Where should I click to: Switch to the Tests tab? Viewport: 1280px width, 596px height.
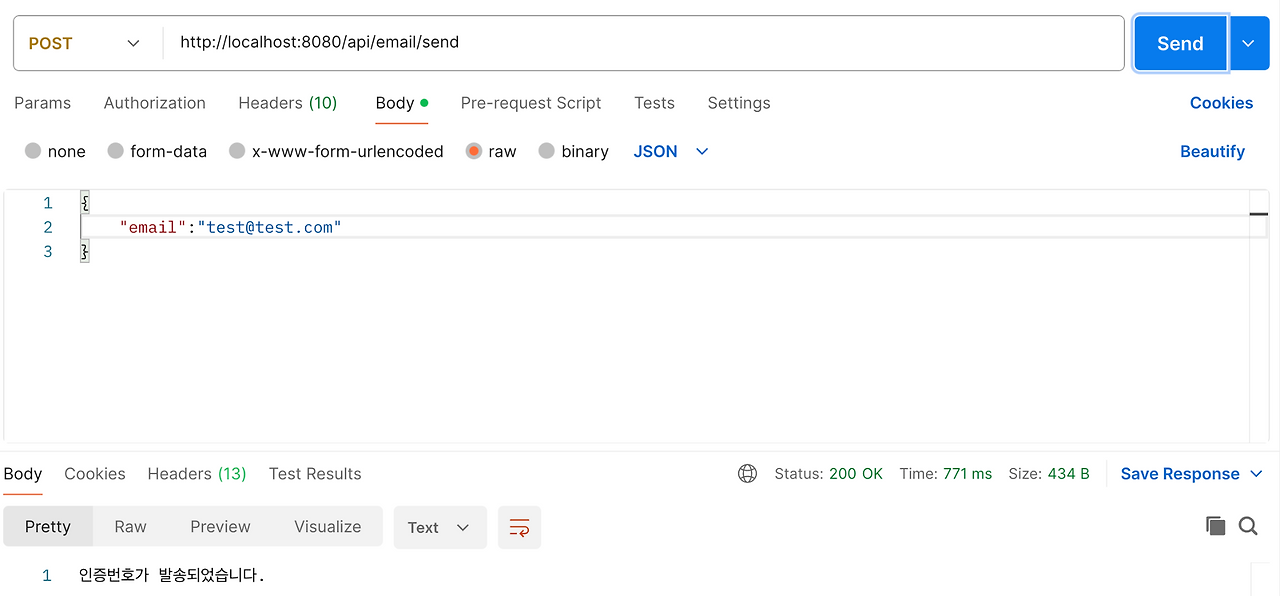(654, 103)
